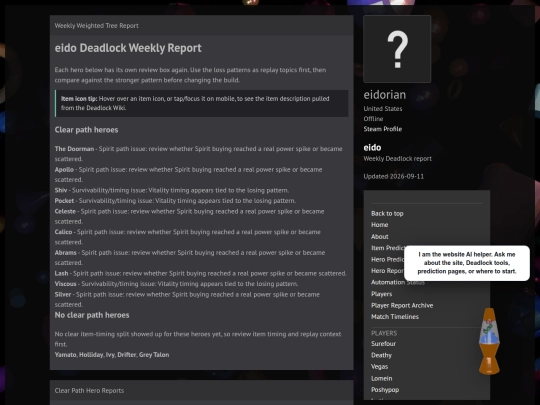Viewport: 540px width, 405px height.
Task: Click 'Weekly Weighted Tree Report' header text
Action: pyautogui.click(x=96, y=25)
